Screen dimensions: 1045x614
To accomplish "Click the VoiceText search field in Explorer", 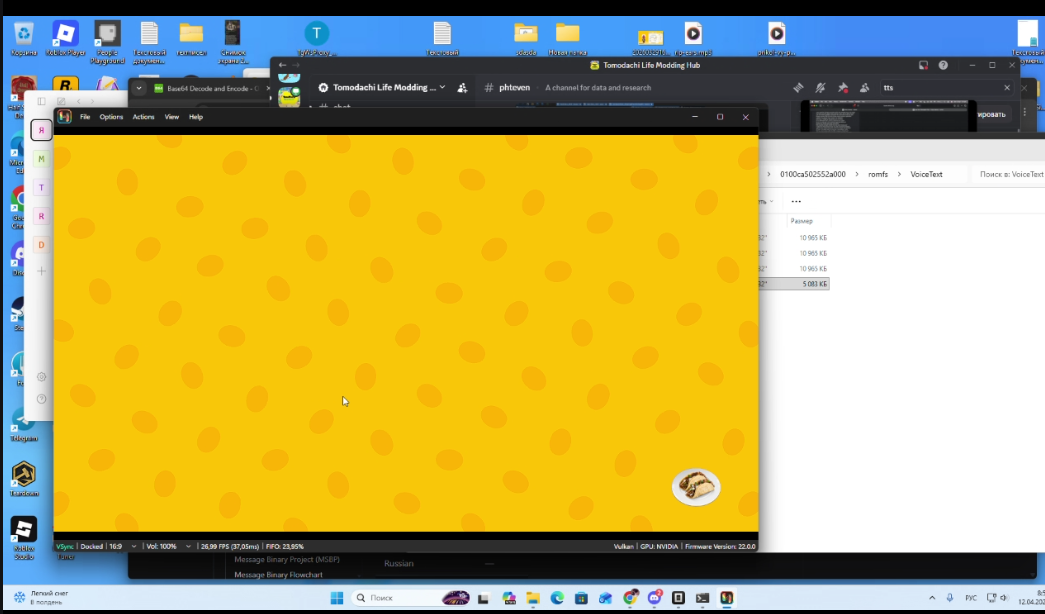I will click(x=1009, y=174).
